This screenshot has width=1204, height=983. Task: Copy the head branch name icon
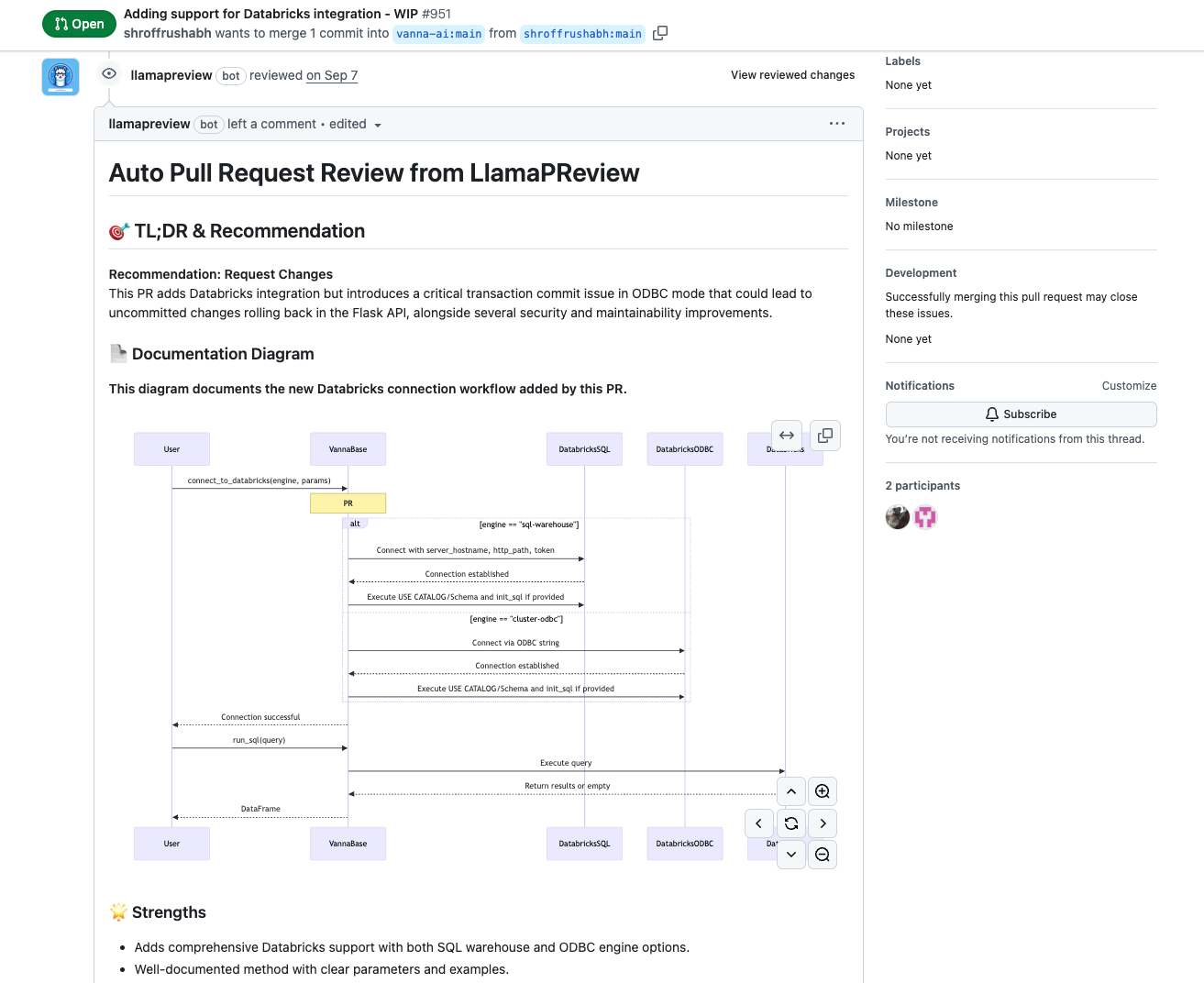click(x=660, y=33)
